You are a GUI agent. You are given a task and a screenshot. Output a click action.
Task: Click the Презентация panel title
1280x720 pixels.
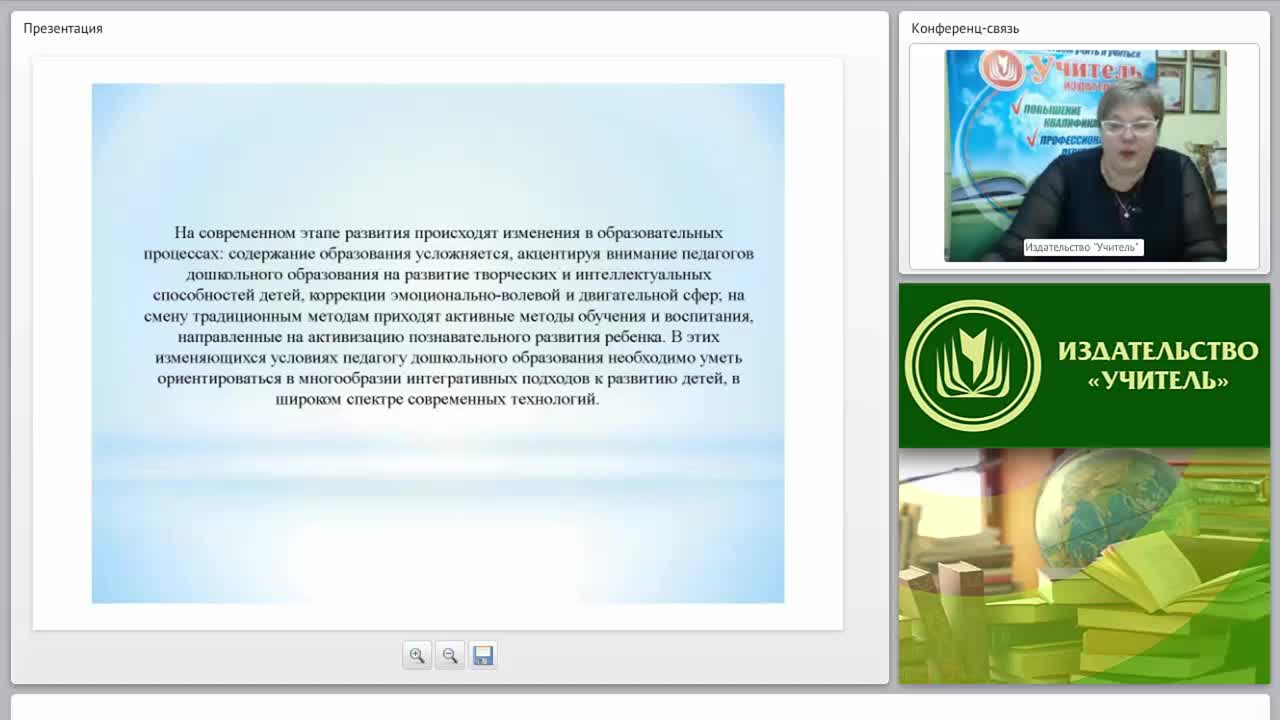[63, 28]
